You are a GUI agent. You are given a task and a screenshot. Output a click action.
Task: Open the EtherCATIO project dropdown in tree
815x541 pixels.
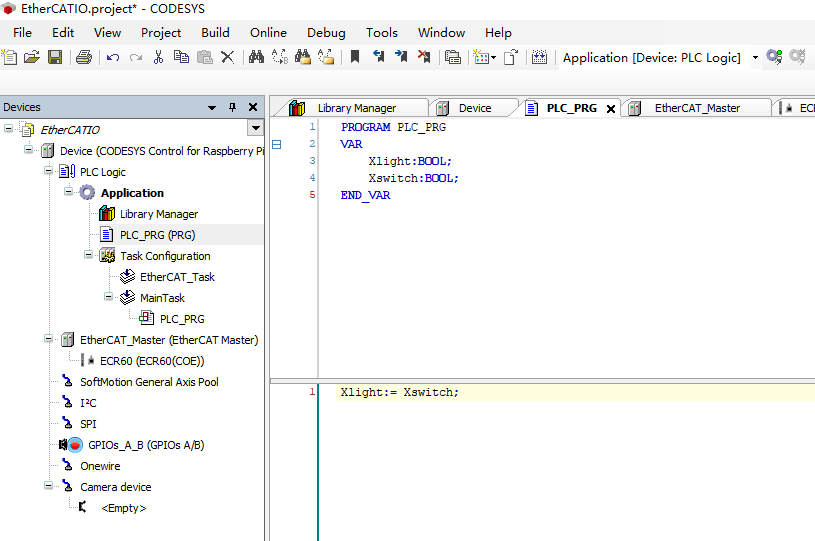click(255, 128)
